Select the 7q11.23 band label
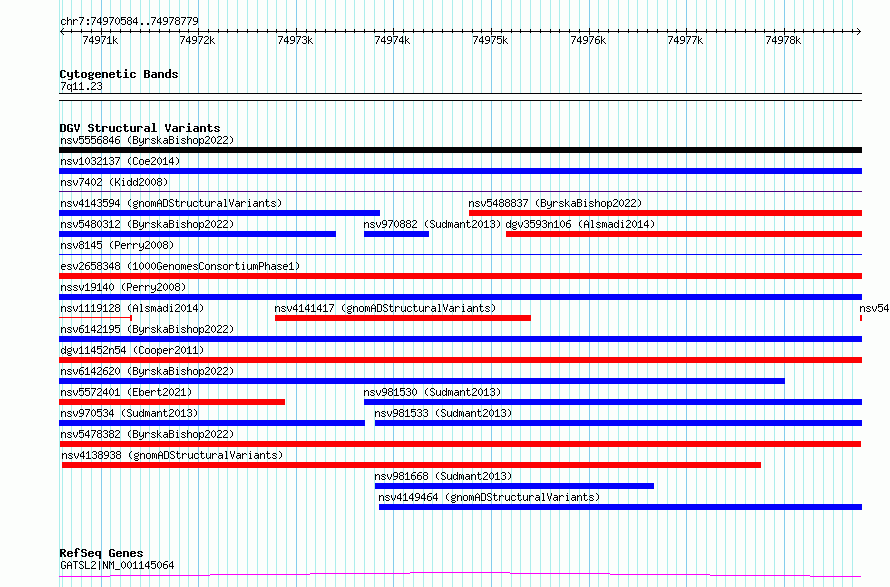 point(81,86)
